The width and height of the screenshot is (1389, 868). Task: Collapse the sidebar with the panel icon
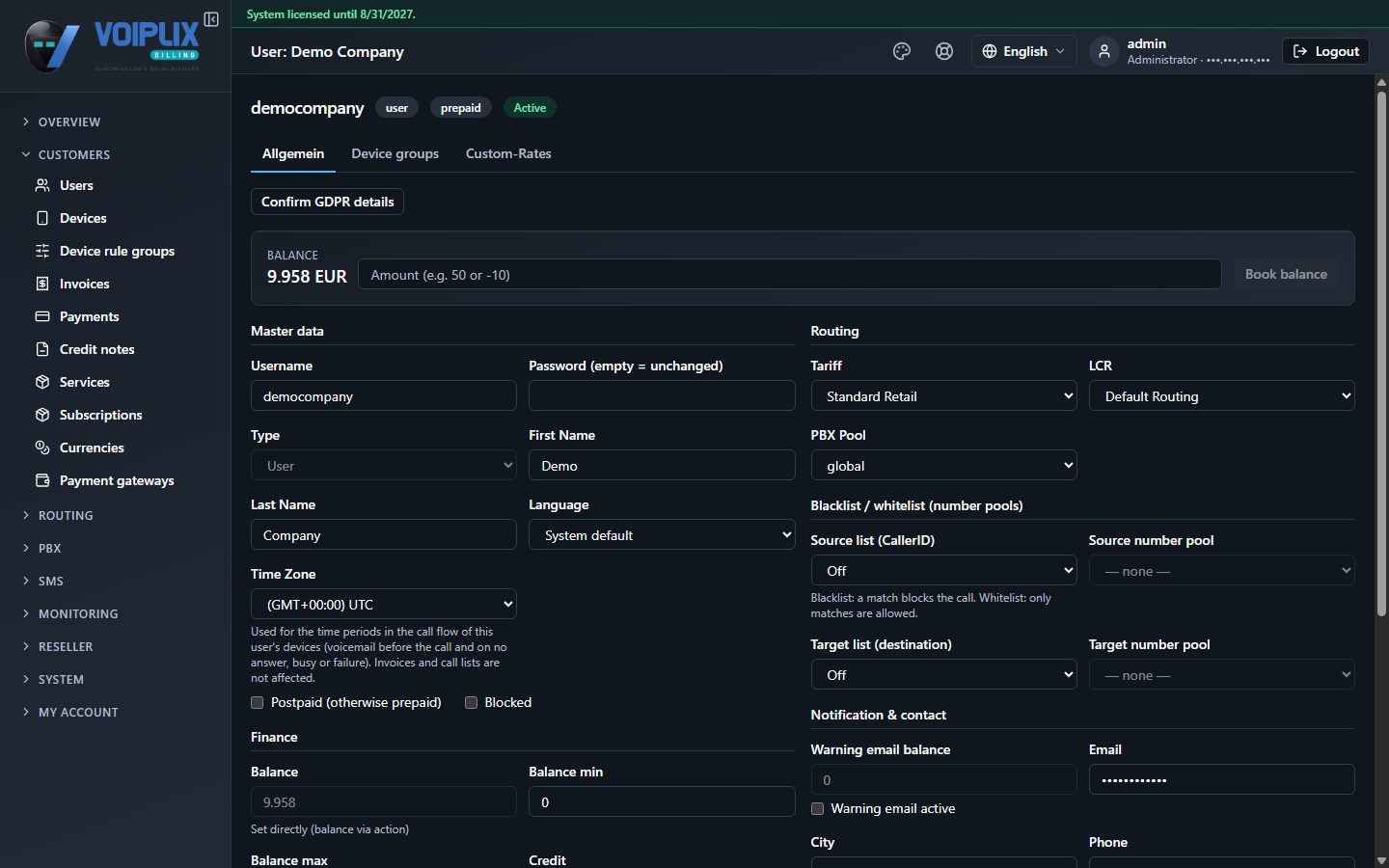click(211, 19)
